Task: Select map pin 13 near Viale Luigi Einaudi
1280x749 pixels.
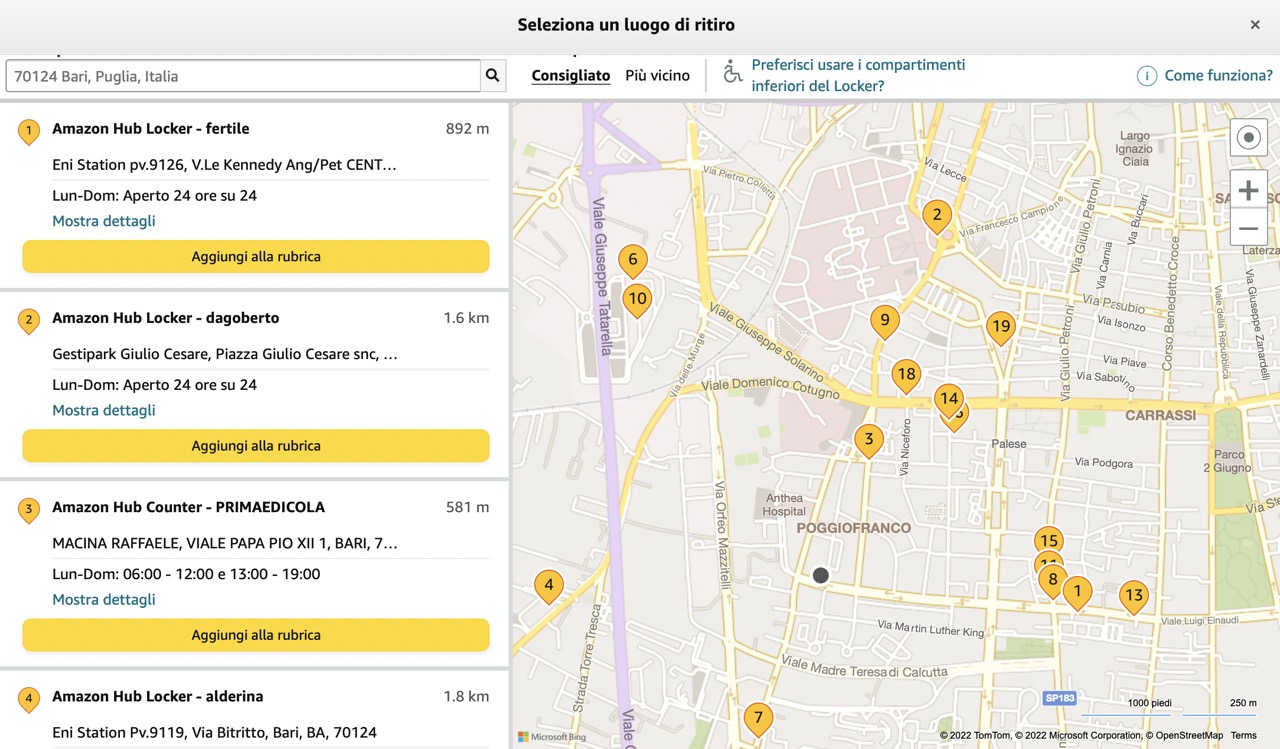Action: (x=1133, y=597)
